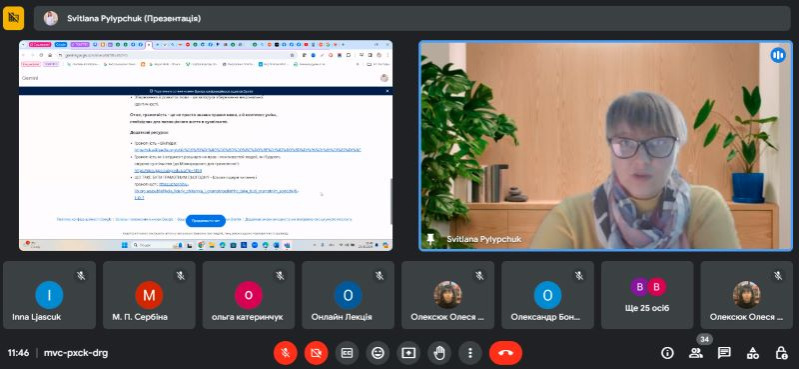Image resolution: width=799 pixels, height=369 pixels.
Task: Close the dark blue banner in the shared Gemini page
Action: [x=387, y=91]
